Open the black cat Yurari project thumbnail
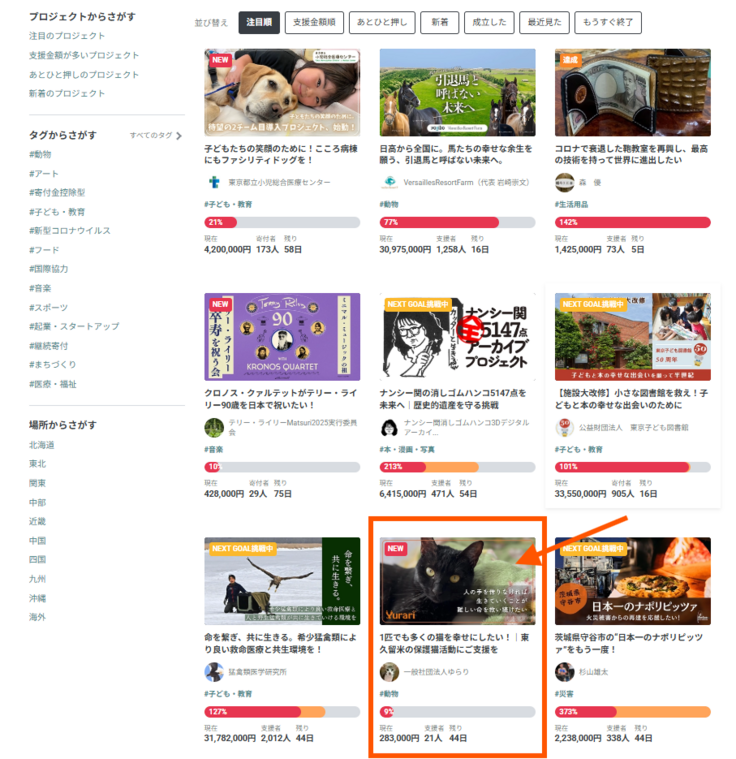Image resolution: width=736 pixels, height=759 pixels. pos(457,581)
